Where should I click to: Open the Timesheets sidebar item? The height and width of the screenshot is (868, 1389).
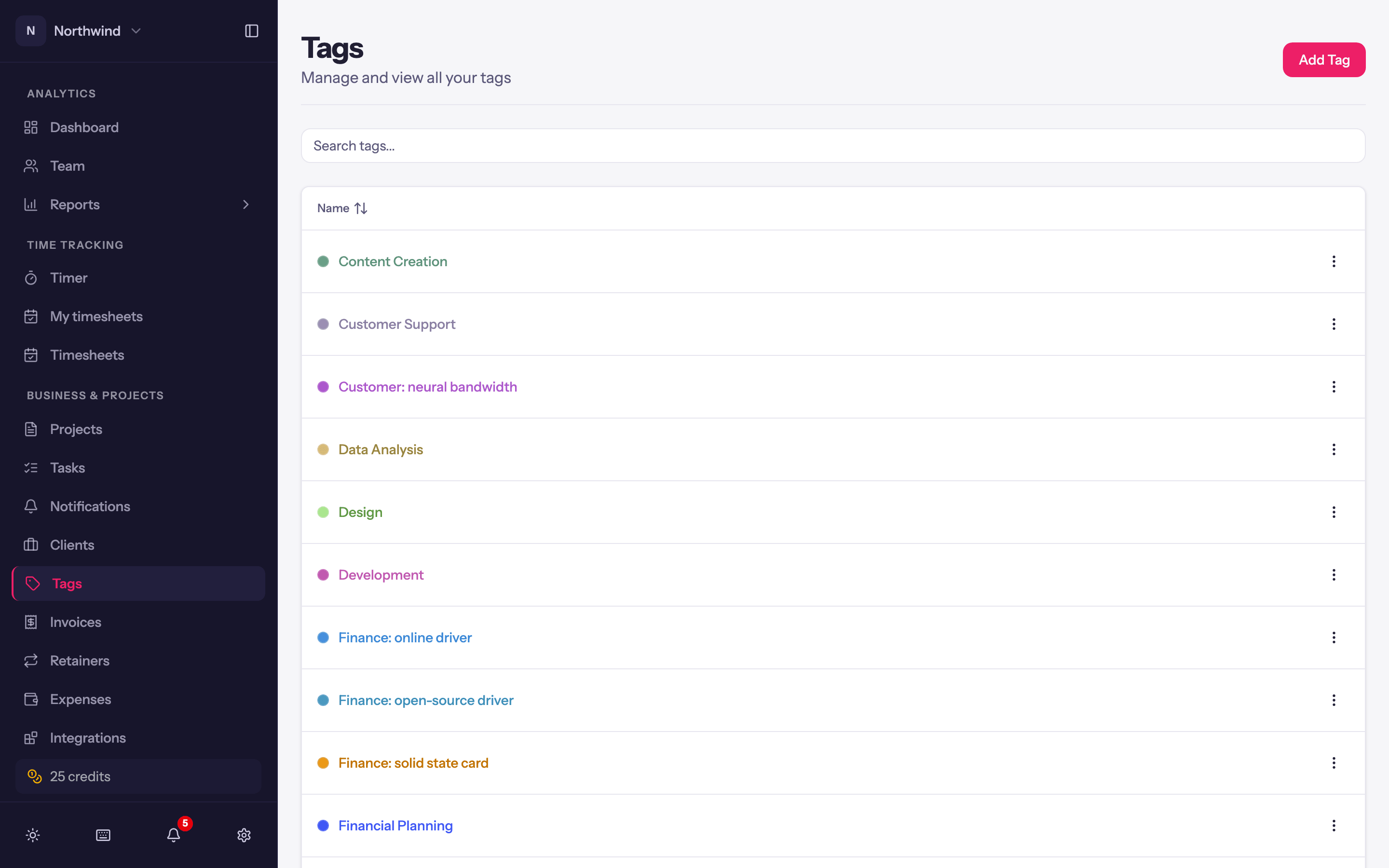pyautogui.click(x=138, y=355)
